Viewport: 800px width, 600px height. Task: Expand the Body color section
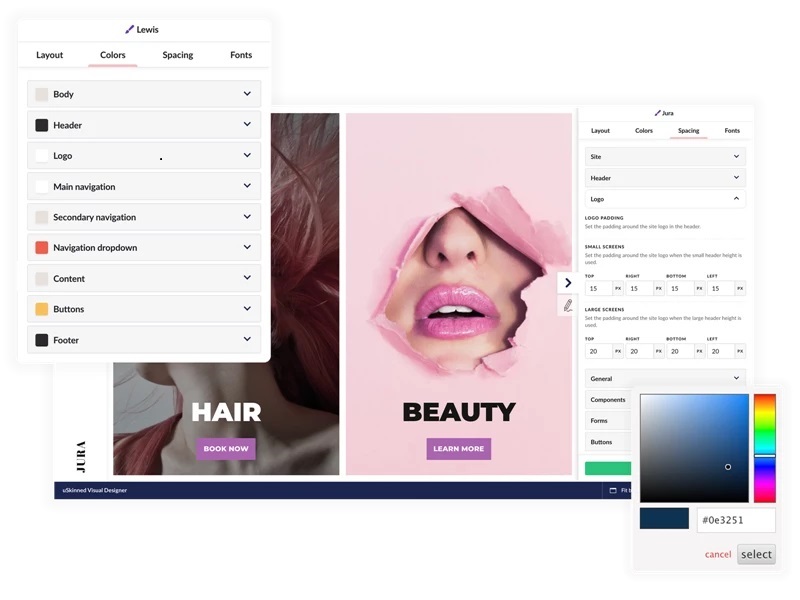pos(246,94)
